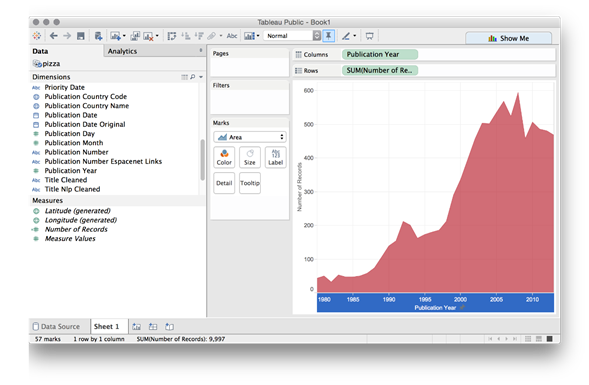The image size is (589, 385).
Task: Add a new data source from toolbar
Action: 98,36
